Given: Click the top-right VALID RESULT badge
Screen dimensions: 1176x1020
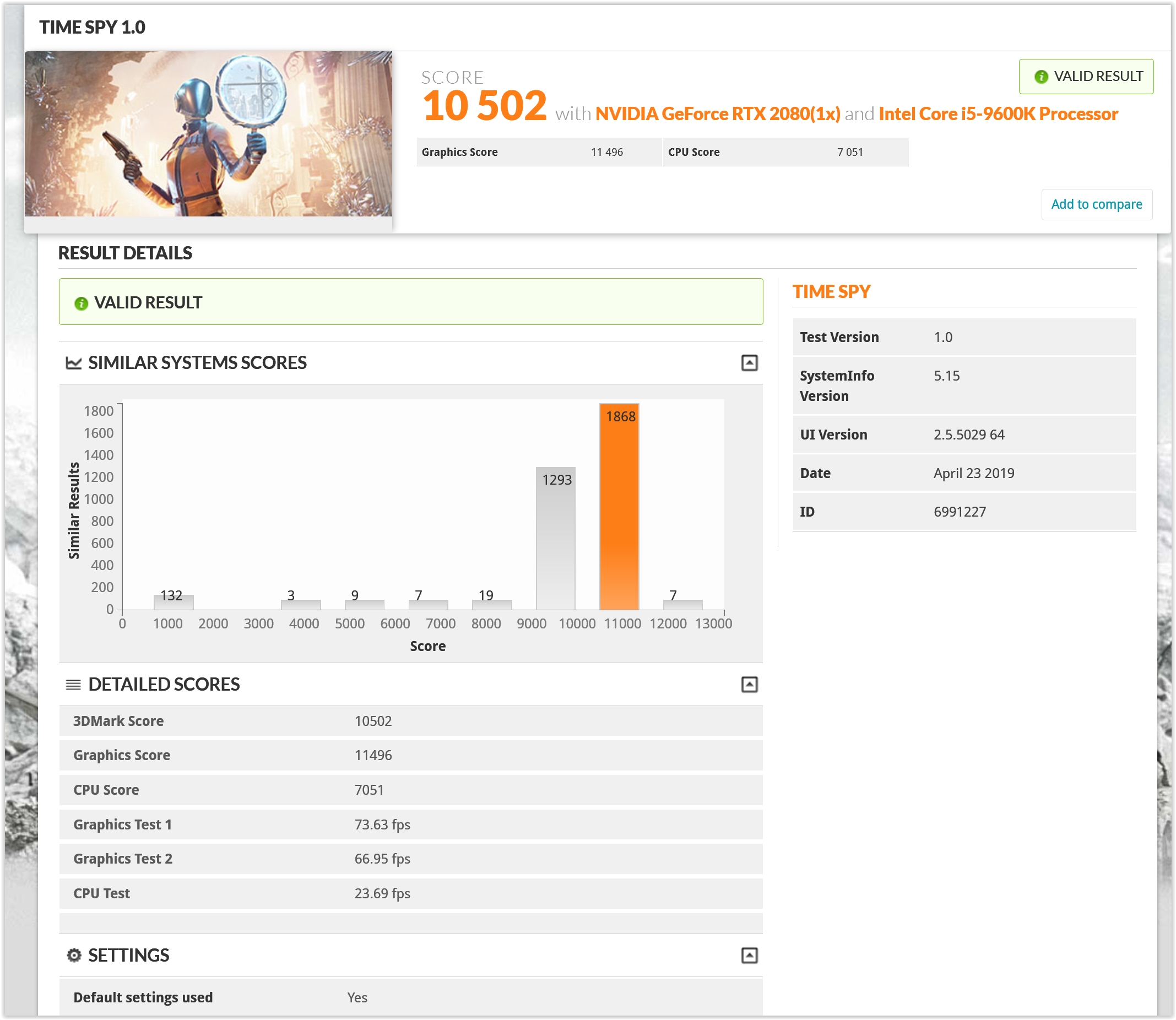Looking at the screenshot, I should click(1086, 76).
